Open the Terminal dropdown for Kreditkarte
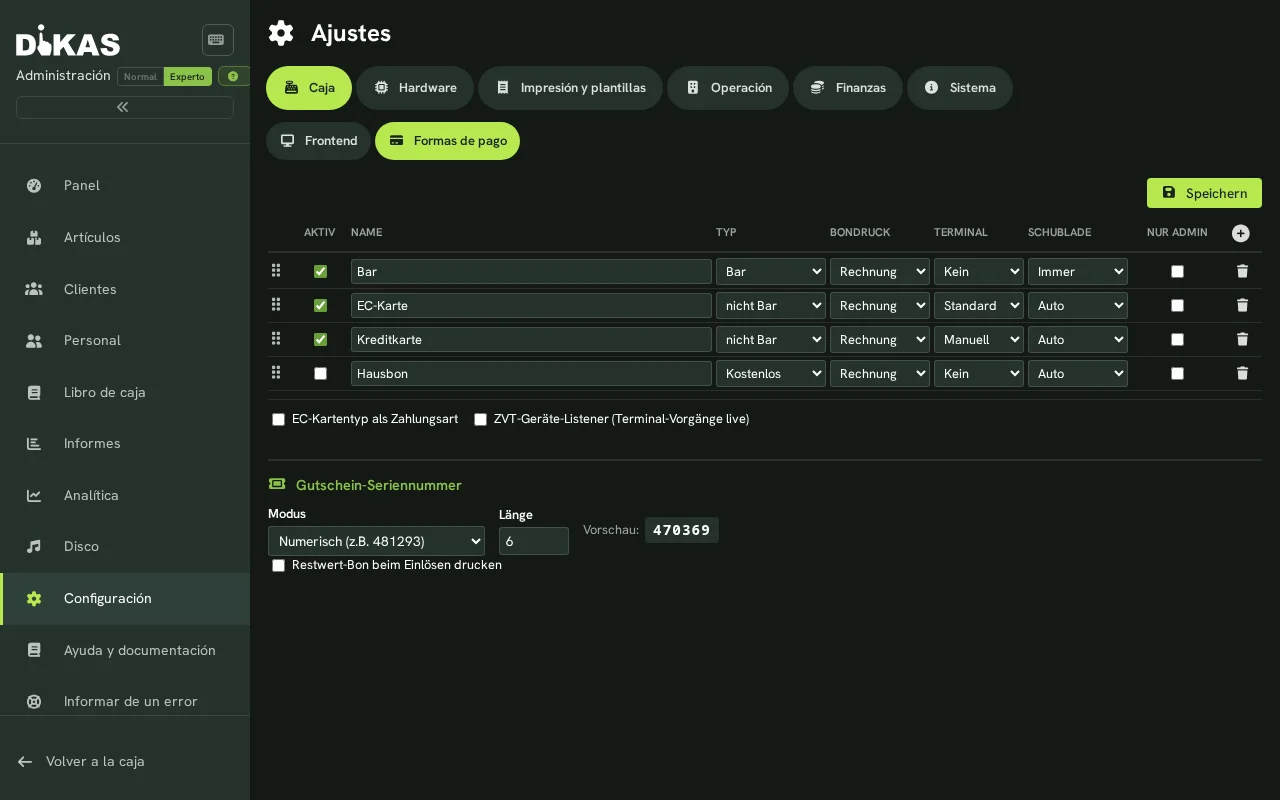The width and height of the screenshot is (1280, 800). tap(979, 339)
